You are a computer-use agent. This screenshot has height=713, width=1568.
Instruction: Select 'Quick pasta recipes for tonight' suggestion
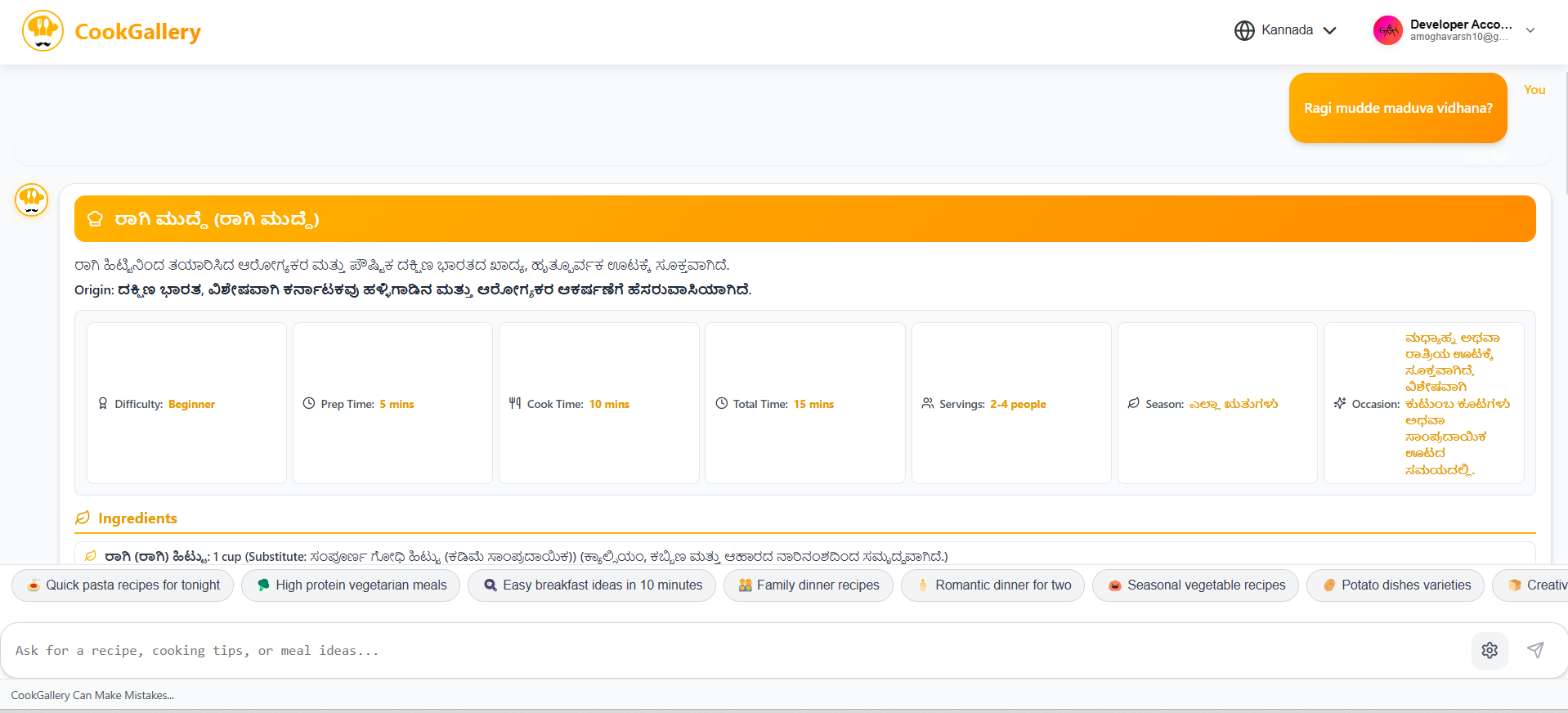click(123, 585)
